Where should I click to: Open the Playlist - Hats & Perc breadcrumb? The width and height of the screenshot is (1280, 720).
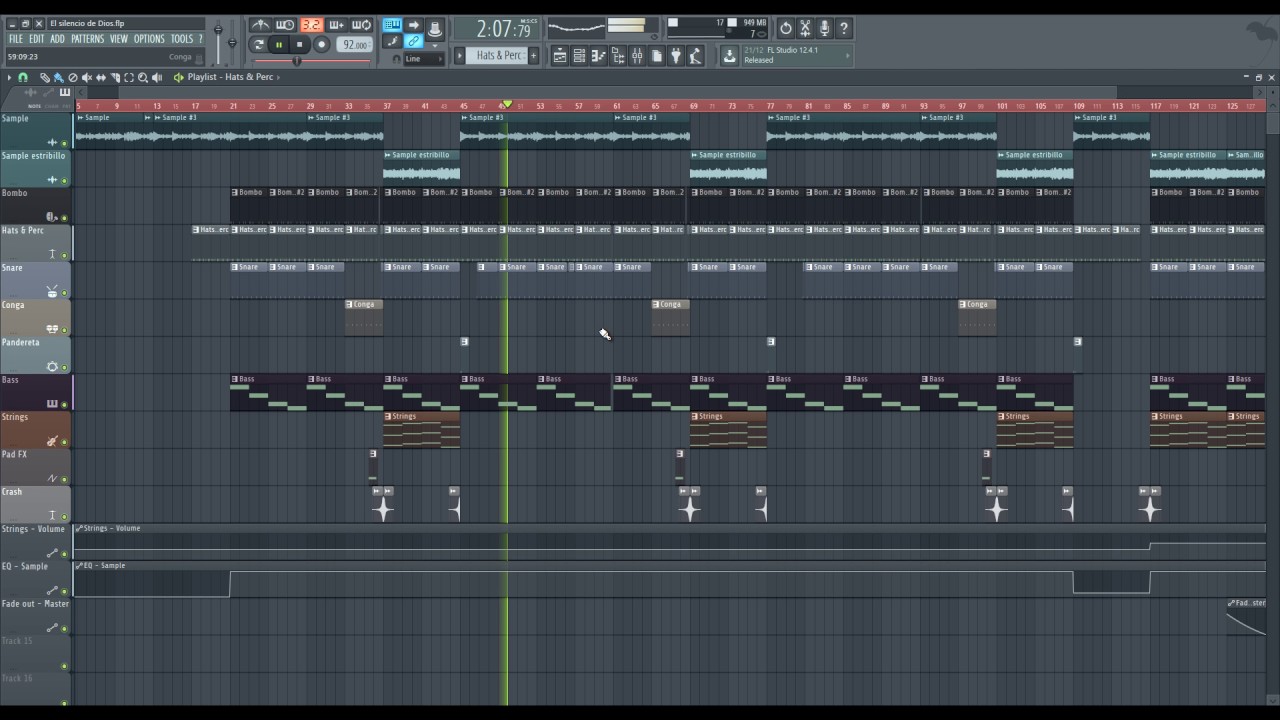pos(230,77)
